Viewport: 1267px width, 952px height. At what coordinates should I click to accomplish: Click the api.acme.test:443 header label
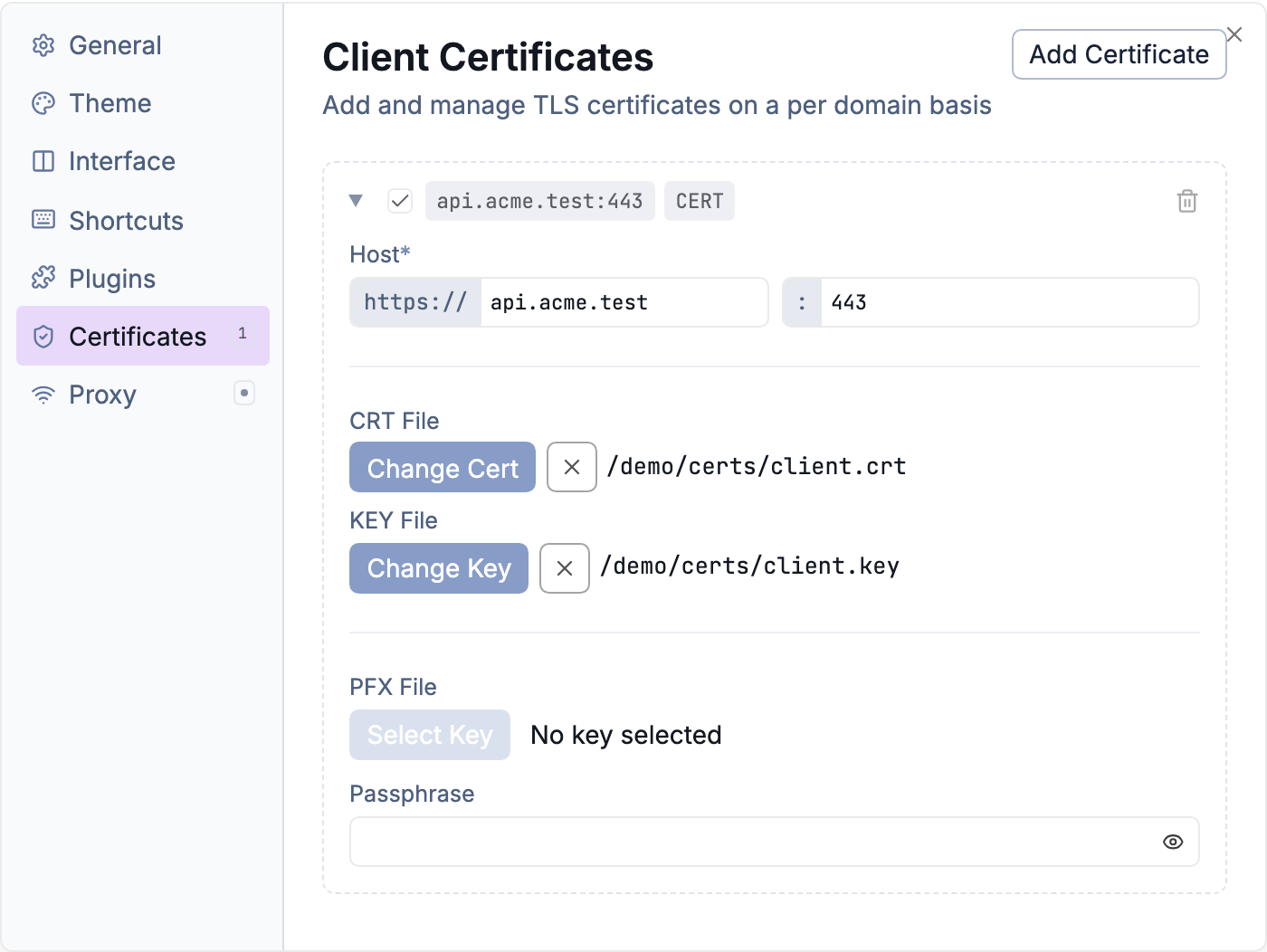[540, 201]
